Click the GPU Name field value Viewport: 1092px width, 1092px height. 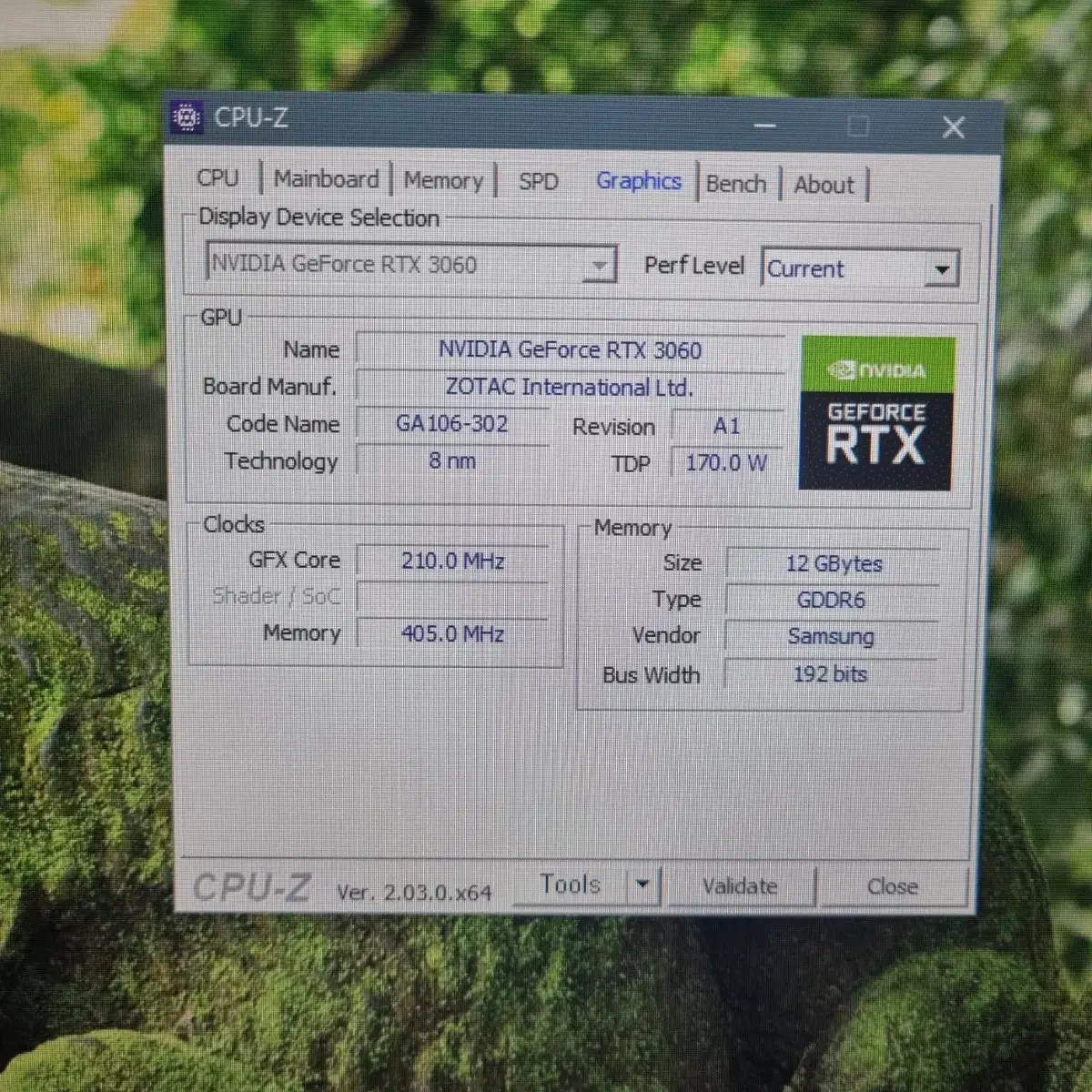[571, 349]
